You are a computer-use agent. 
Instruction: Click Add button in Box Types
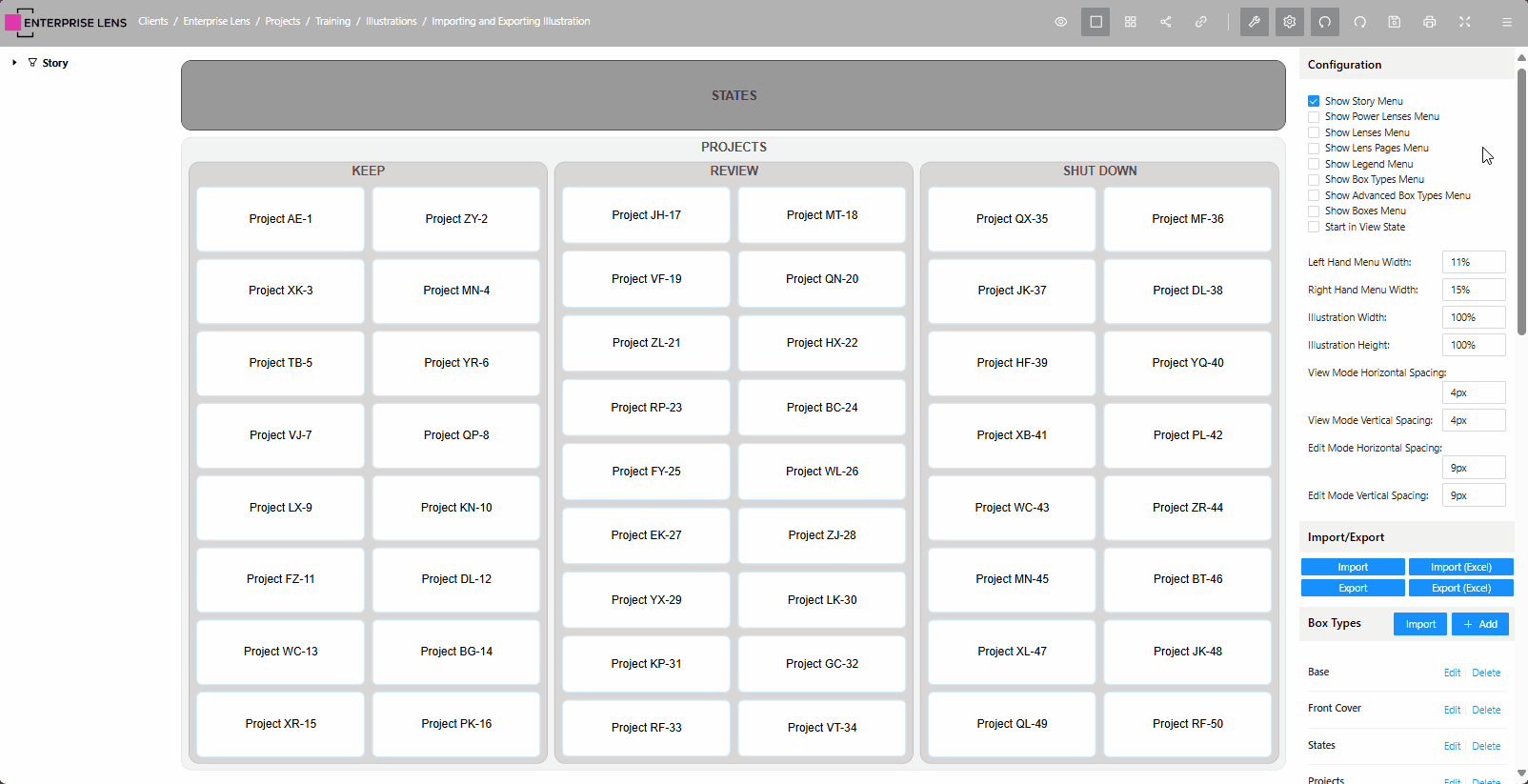coord(1480,624)
